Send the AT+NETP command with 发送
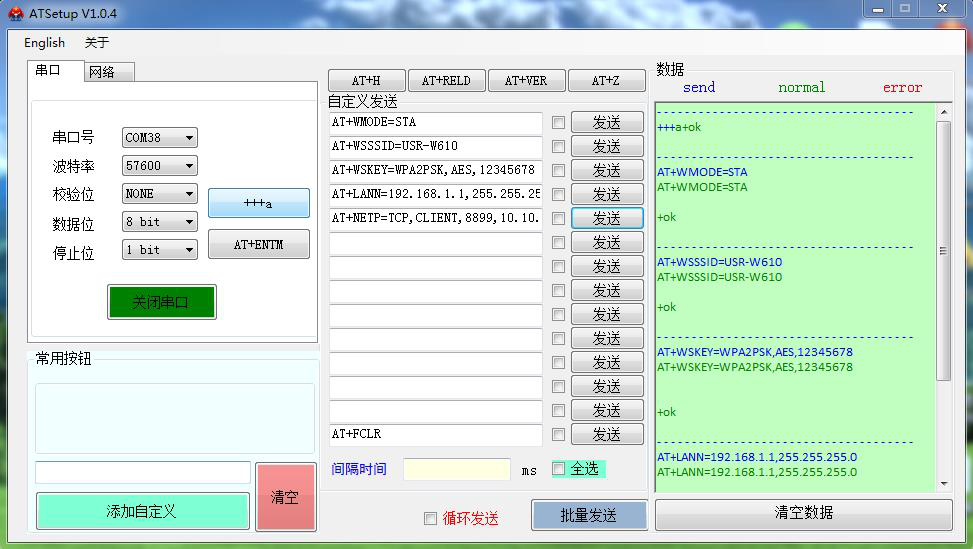Screen dimensions: 973x549 pos(607,218)
